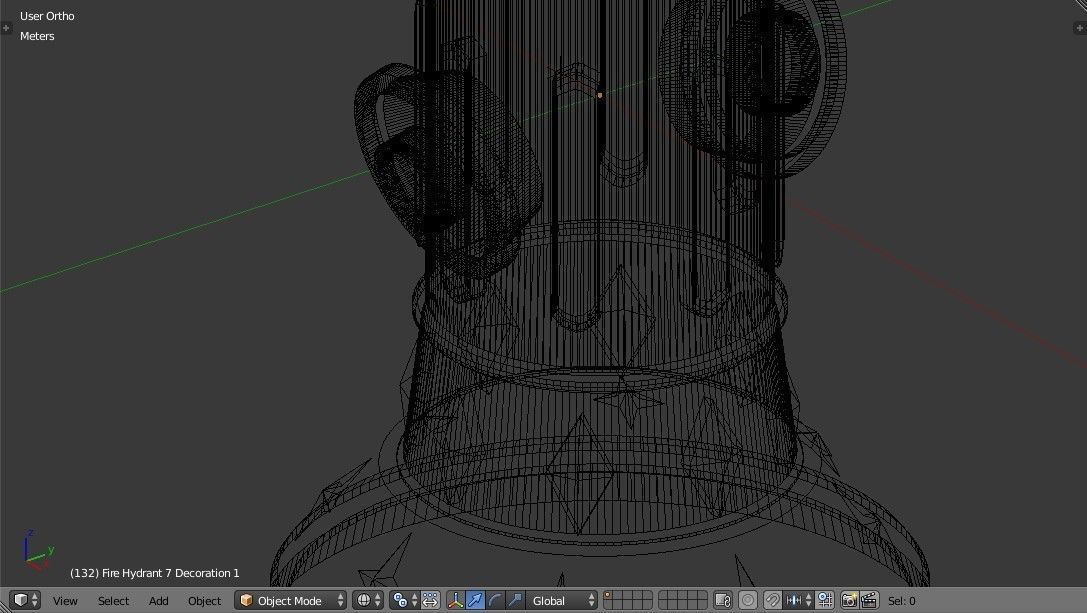Screen dimensions: 1087x613
Task: Toggle lock camera and layers to scene
Action: (x=723, y=601)
